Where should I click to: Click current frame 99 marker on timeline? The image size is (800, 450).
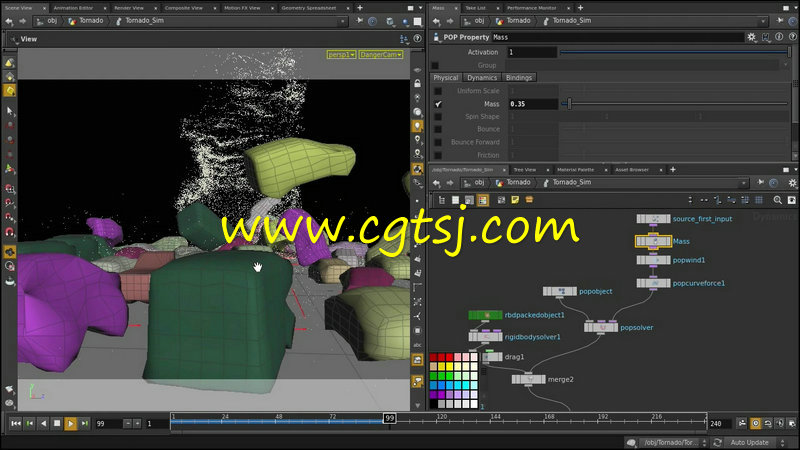coord(390,418)
